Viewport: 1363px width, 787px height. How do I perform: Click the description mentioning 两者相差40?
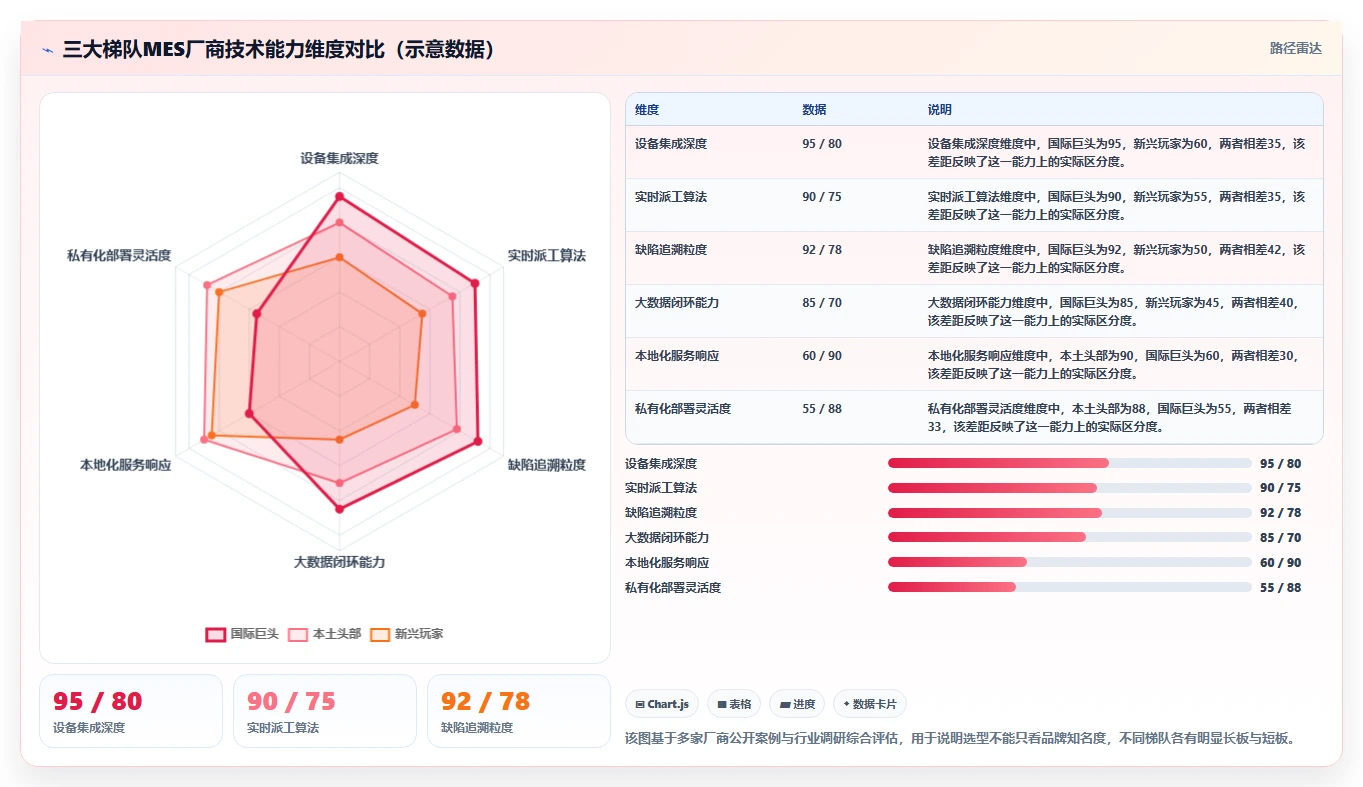click(x=1116, y=311)
